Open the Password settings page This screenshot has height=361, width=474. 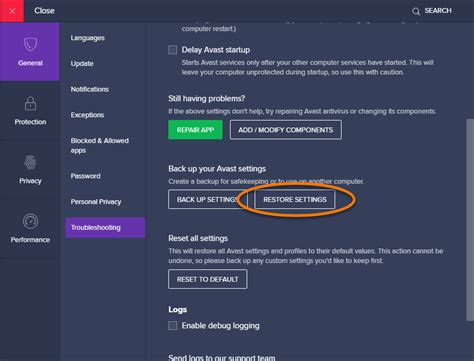(x=85, y=176)
